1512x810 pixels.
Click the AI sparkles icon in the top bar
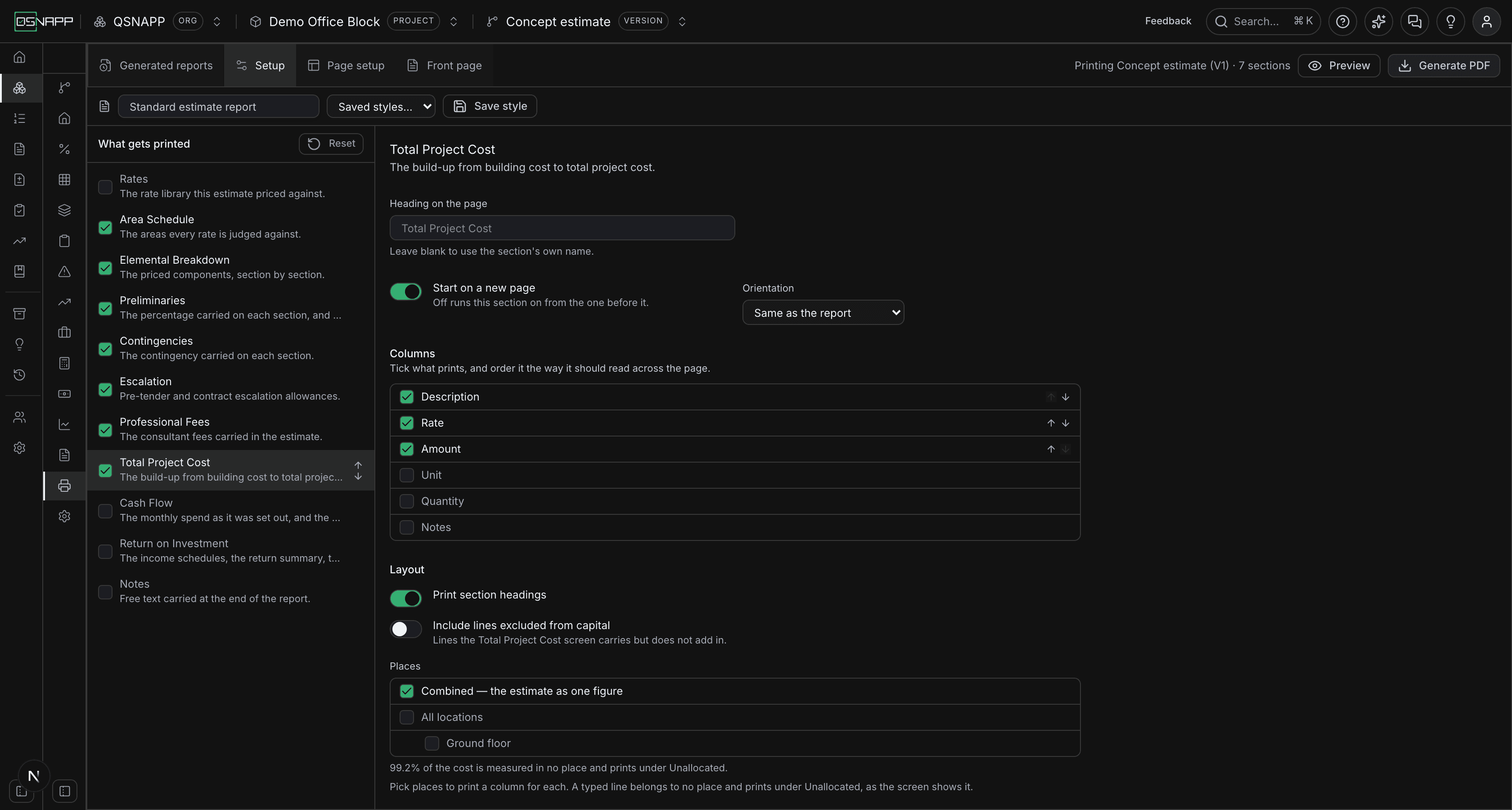[1378, 22]
